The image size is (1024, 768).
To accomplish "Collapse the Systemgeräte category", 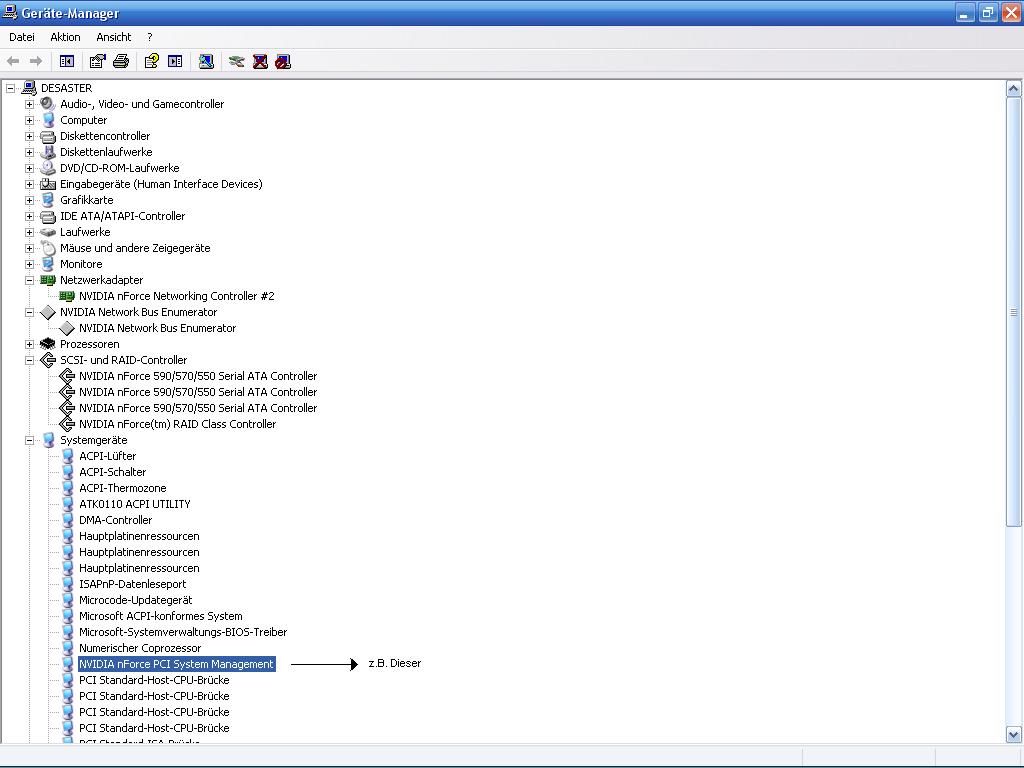I will 29,440.
